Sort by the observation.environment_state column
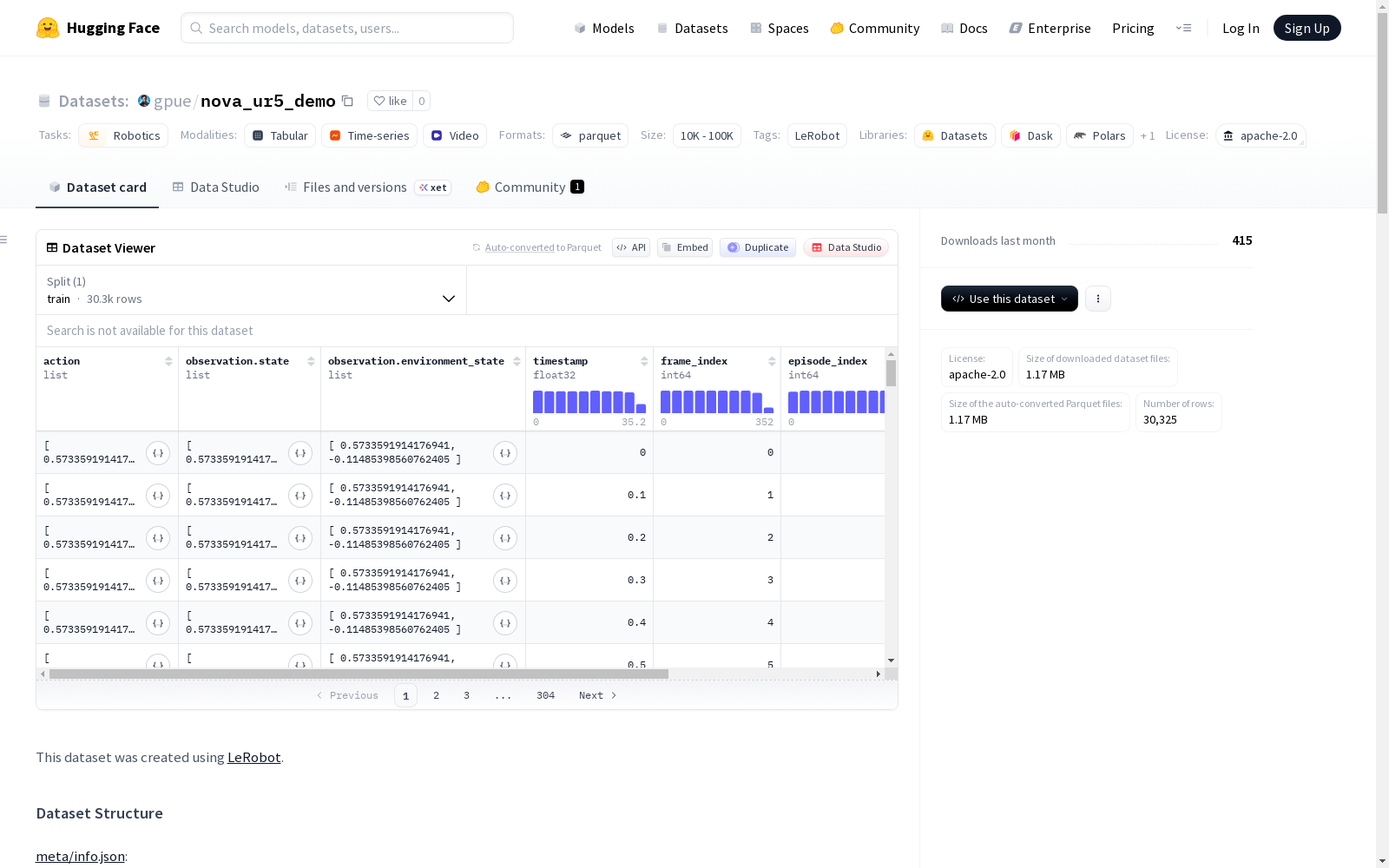The width and height of the screenshot is (1389, 868). [x=517, y=361]
